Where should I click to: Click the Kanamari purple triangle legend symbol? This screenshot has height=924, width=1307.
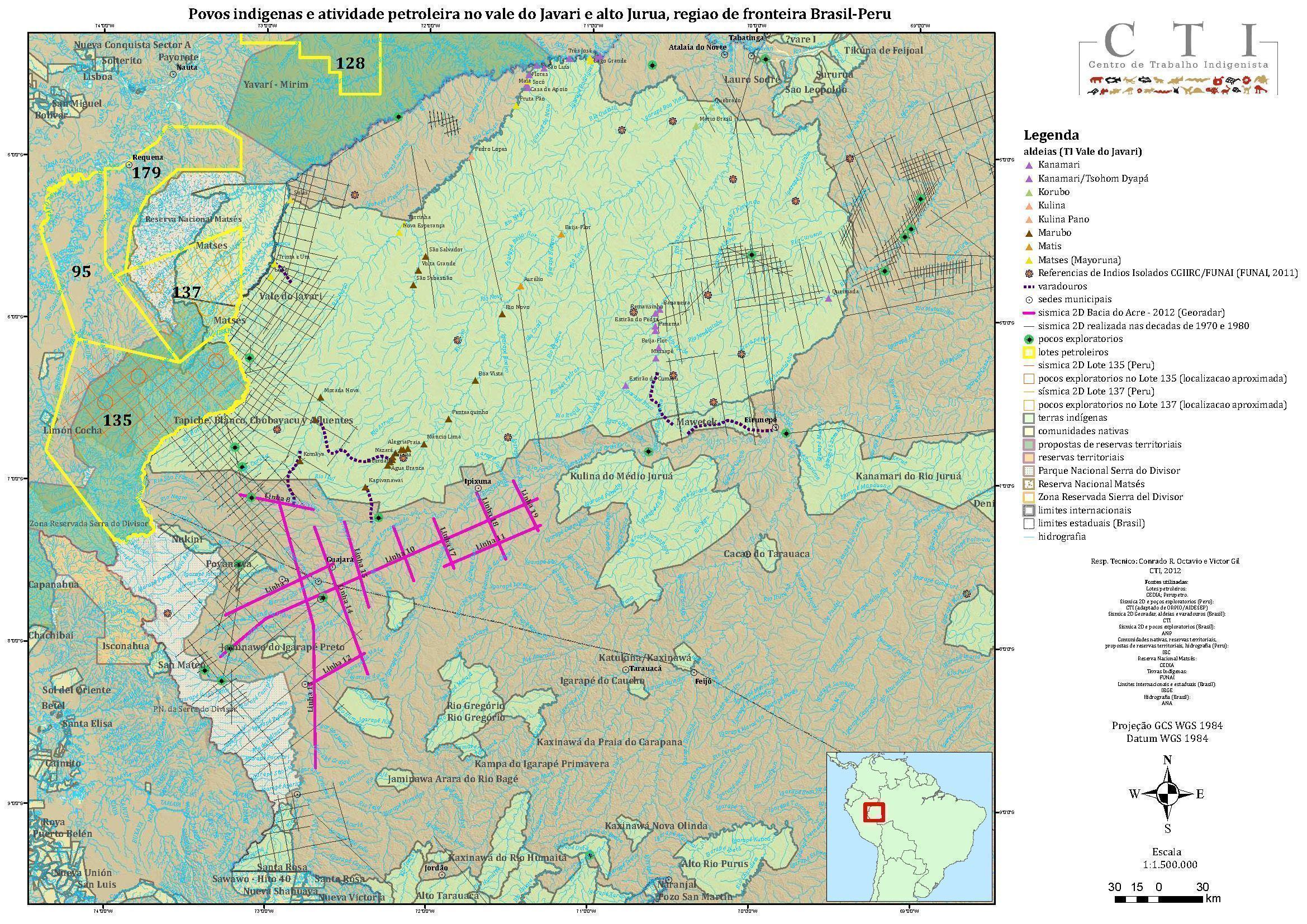[x=1028, y=165]
